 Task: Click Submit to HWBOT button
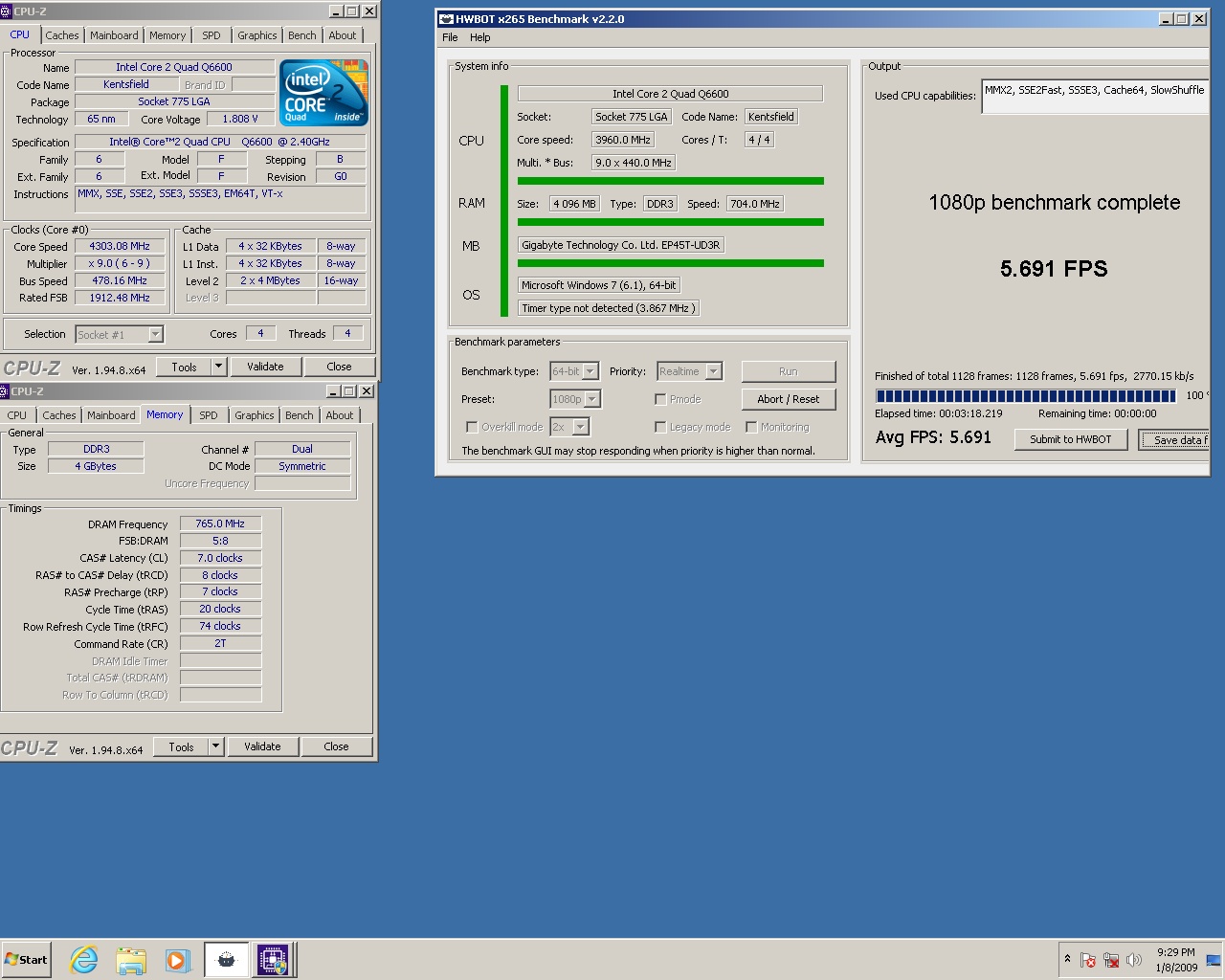[1071, 439]
